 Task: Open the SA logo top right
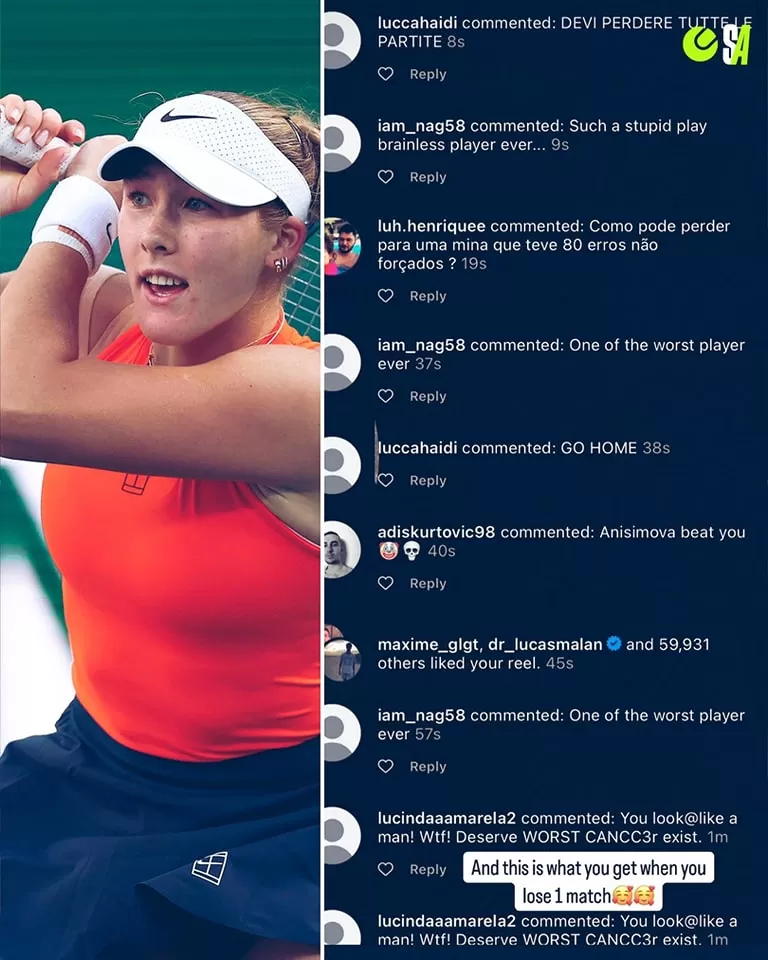[x=717, y=45]
